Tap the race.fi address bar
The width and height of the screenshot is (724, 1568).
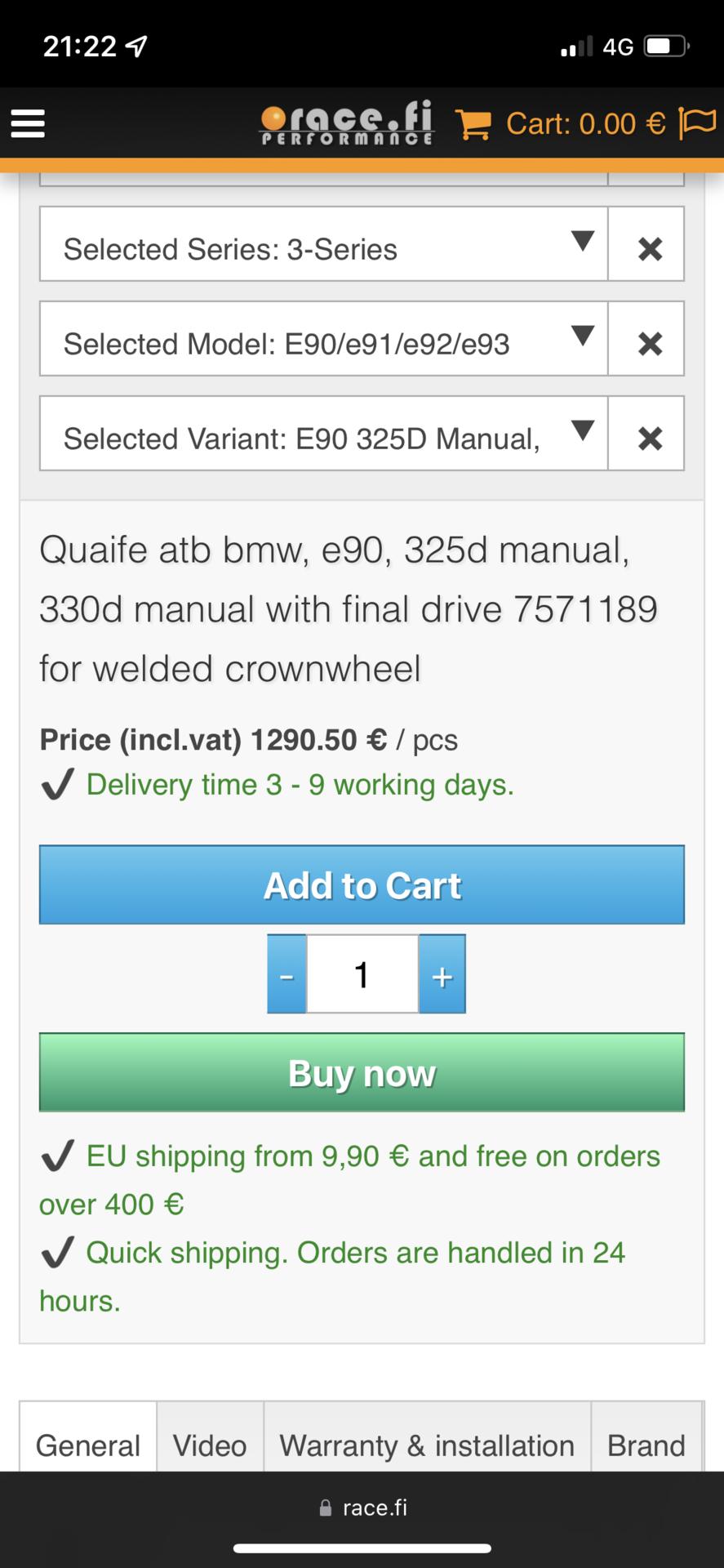[362, 1508]
